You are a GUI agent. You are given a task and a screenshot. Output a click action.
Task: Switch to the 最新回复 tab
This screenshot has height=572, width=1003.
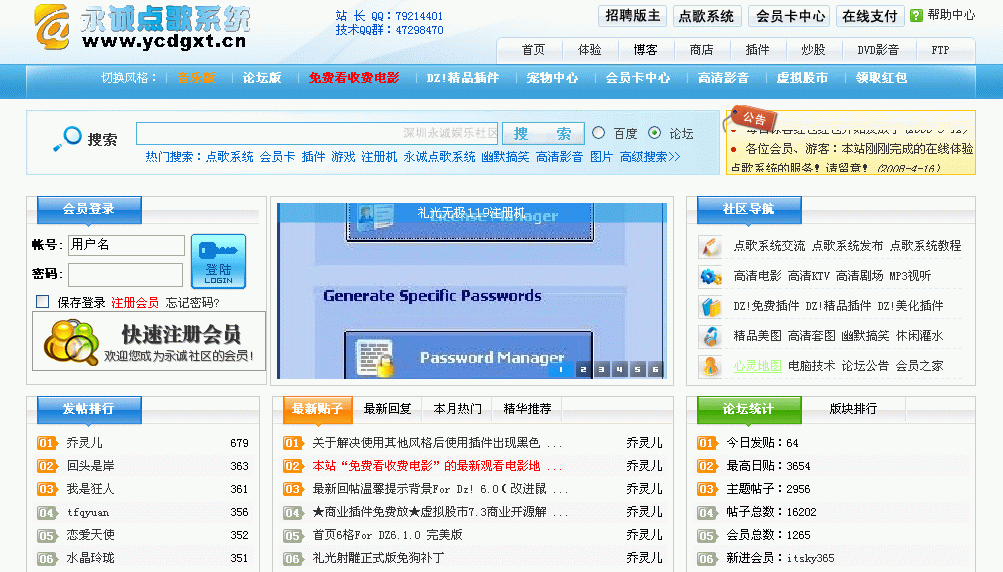coord(387,408)
